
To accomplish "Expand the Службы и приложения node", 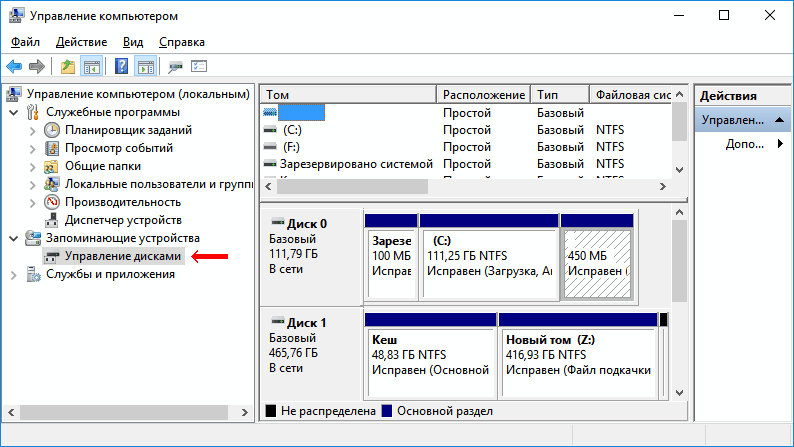I will tap(14, 275).
